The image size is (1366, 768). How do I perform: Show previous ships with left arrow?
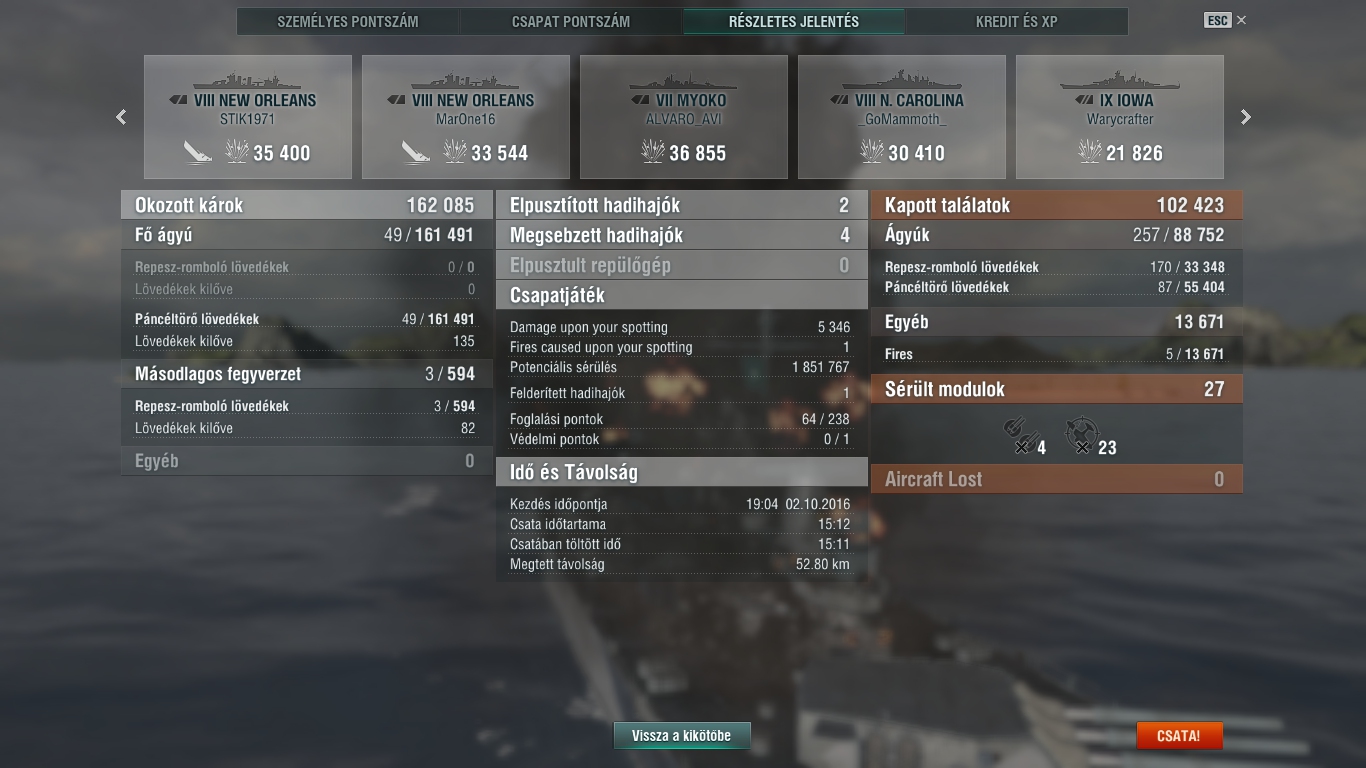tap(121, 117)
